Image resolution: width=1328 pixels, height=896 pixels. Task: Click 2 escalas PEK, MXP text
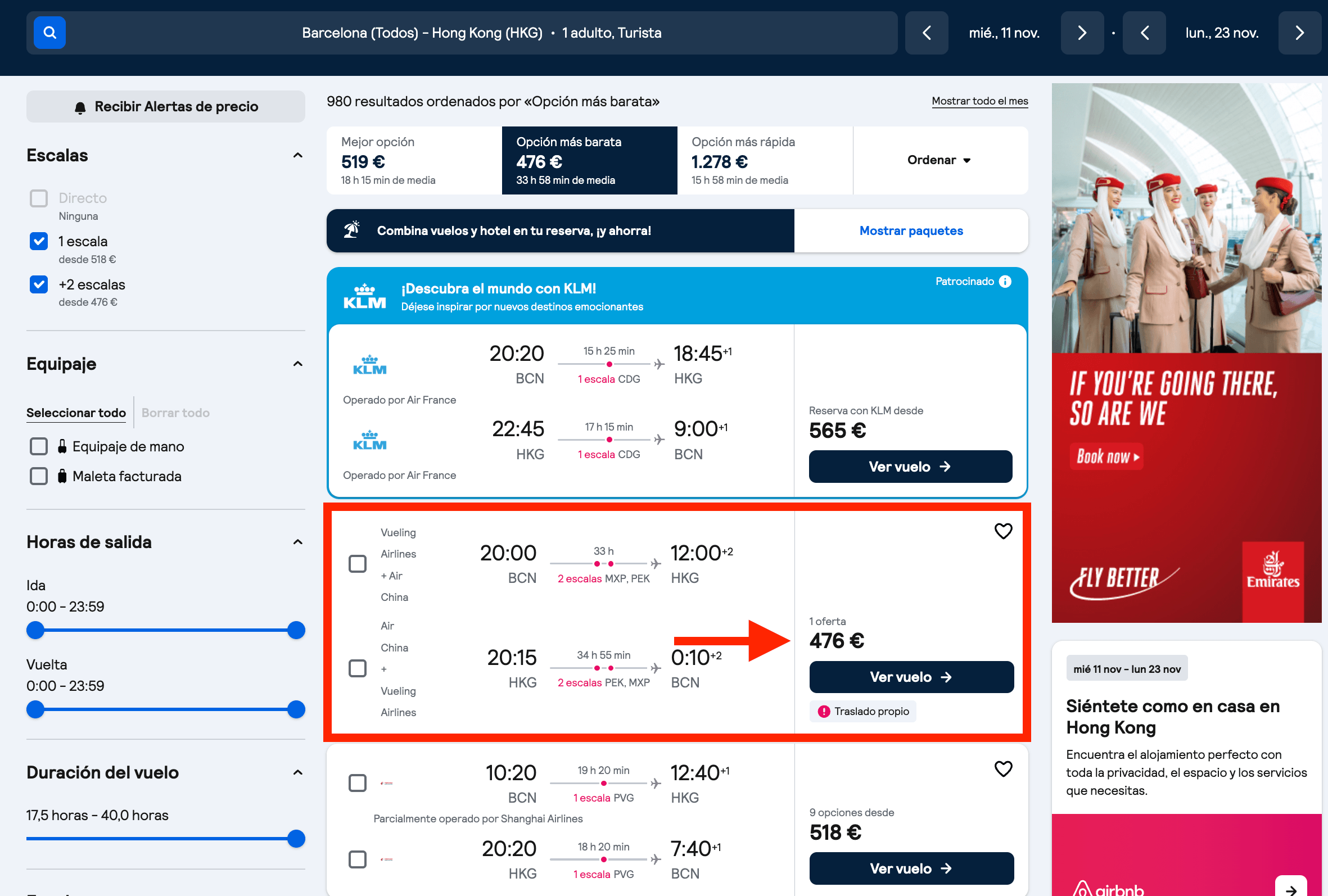coord(603,682)
